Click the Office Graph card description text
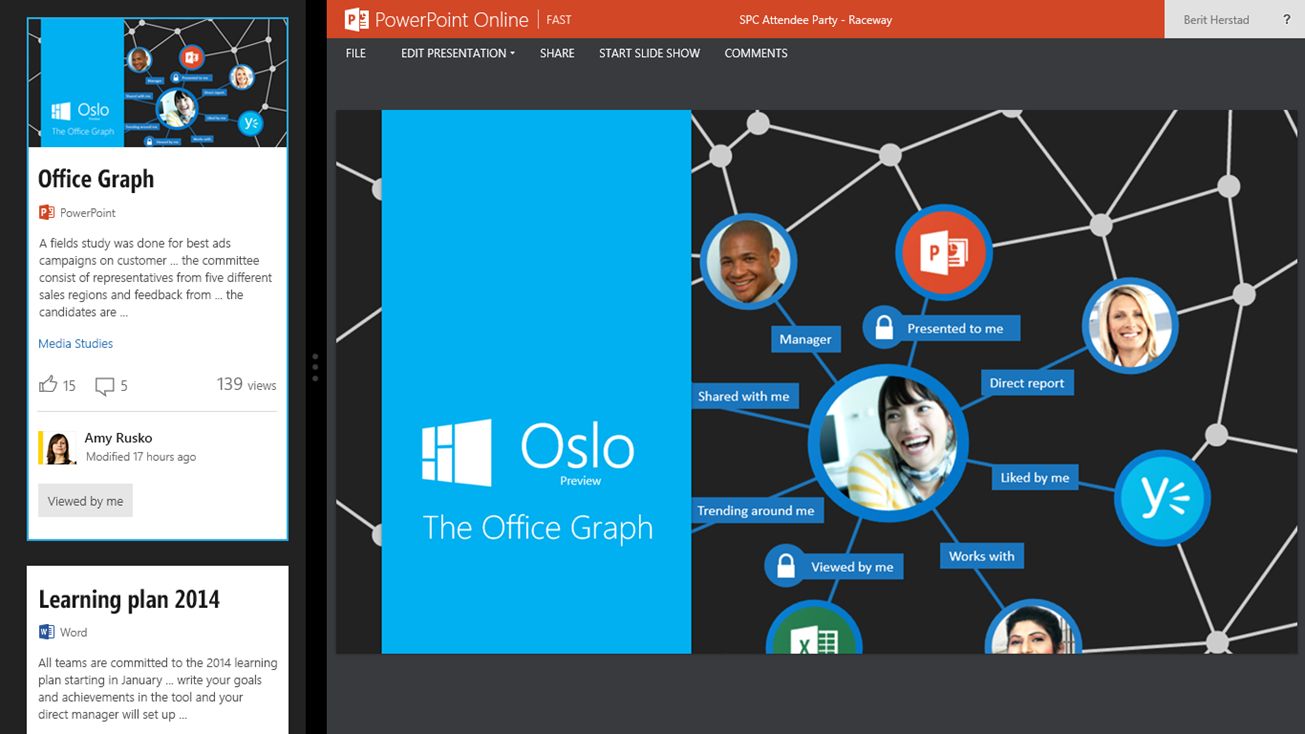 click(156, 277)
